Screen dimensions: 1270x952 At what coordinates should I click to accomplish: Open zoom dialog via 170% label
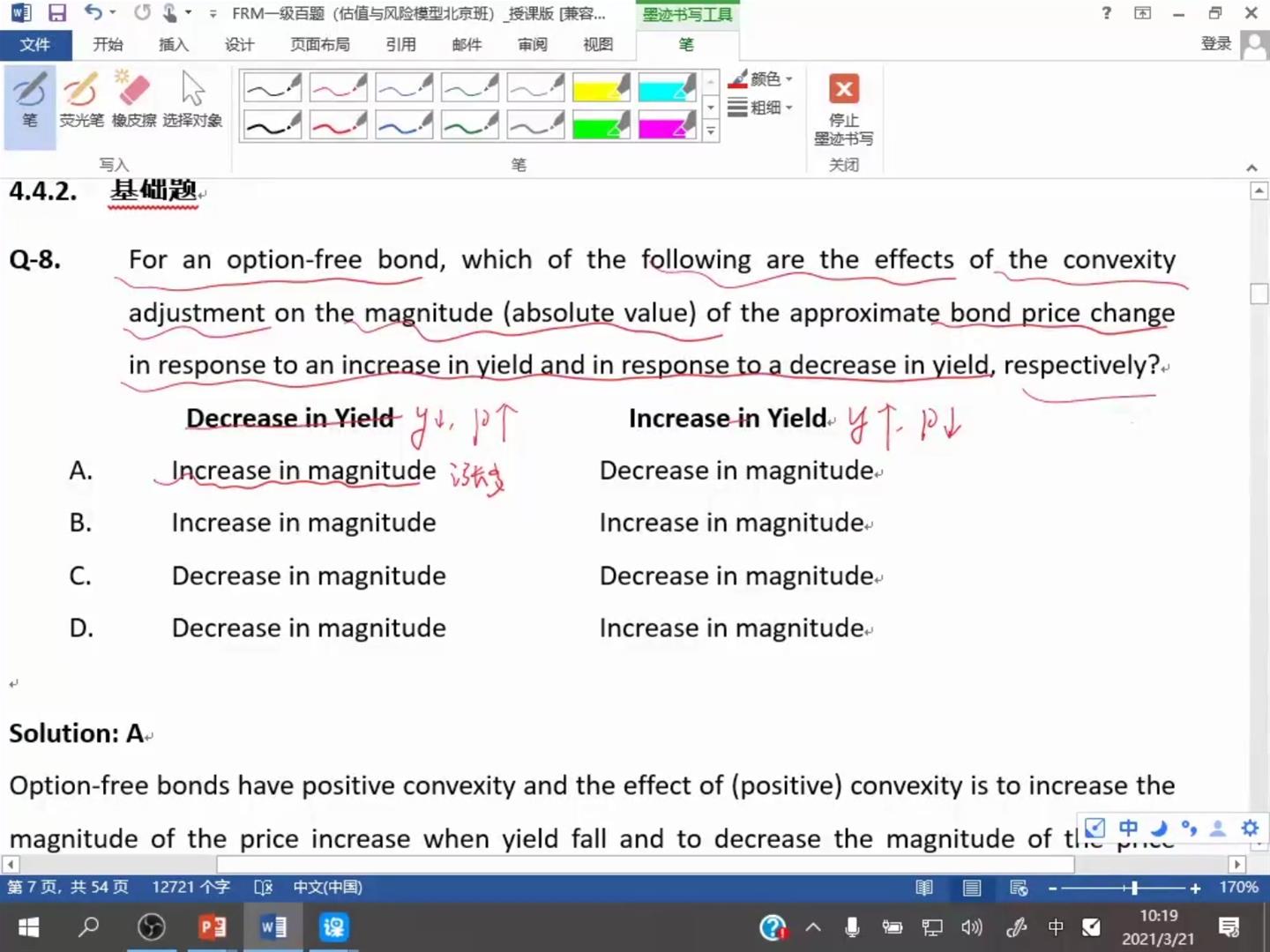click(x=1238, y=888)
